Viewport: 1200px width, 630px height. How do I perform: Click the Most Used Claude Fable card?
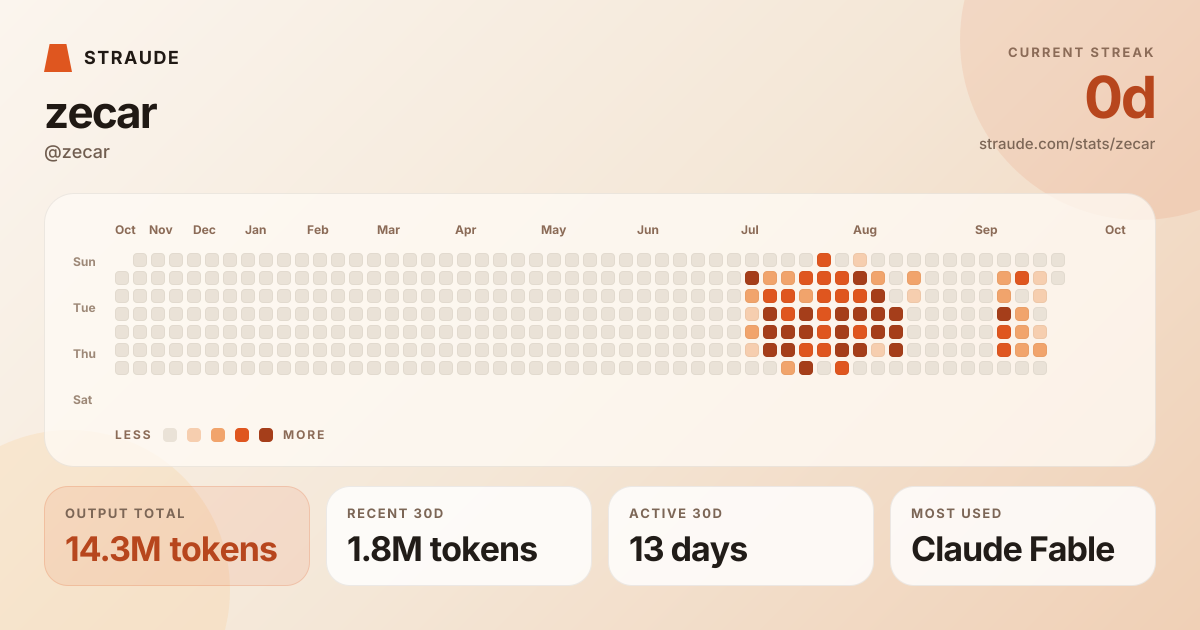(x=1023, y=536)
